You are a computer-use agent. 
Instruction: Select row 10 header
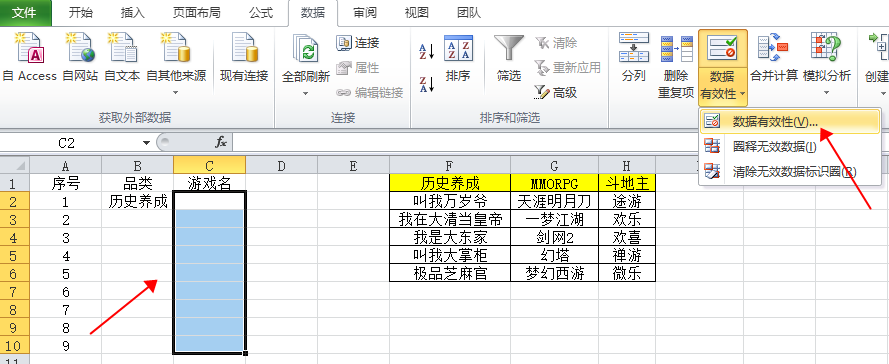tap(15, 345)
